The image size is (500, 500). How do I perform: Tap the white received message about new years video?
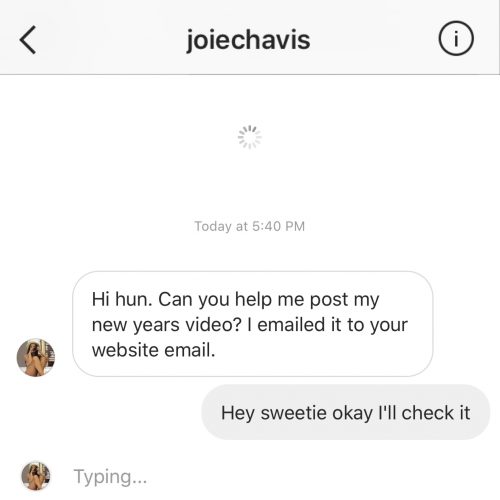(253, 324)
